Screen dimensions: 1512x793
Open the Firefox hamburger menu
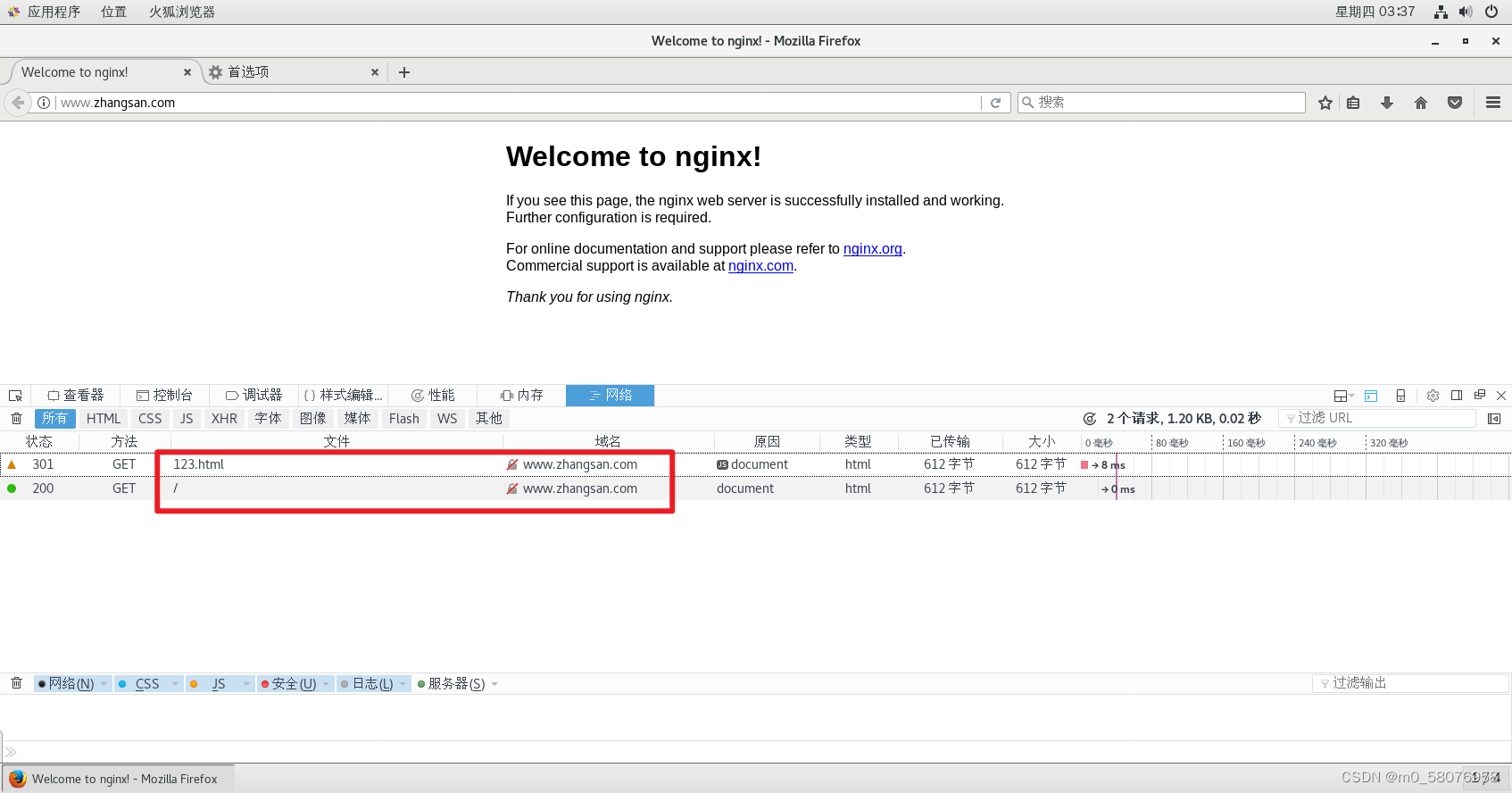pyautogui.click(x=1493, y=103)
